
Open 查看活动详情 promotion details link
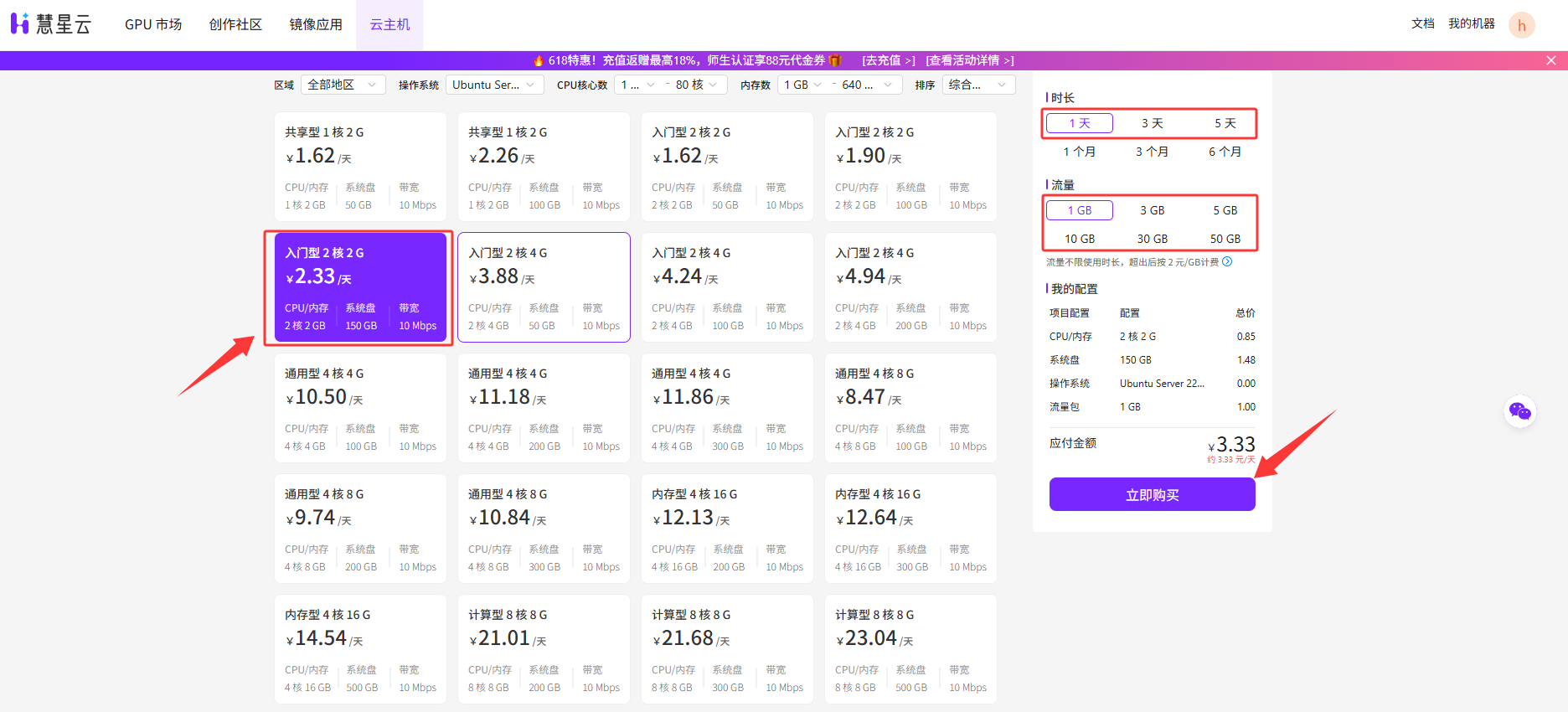(969, 60)
